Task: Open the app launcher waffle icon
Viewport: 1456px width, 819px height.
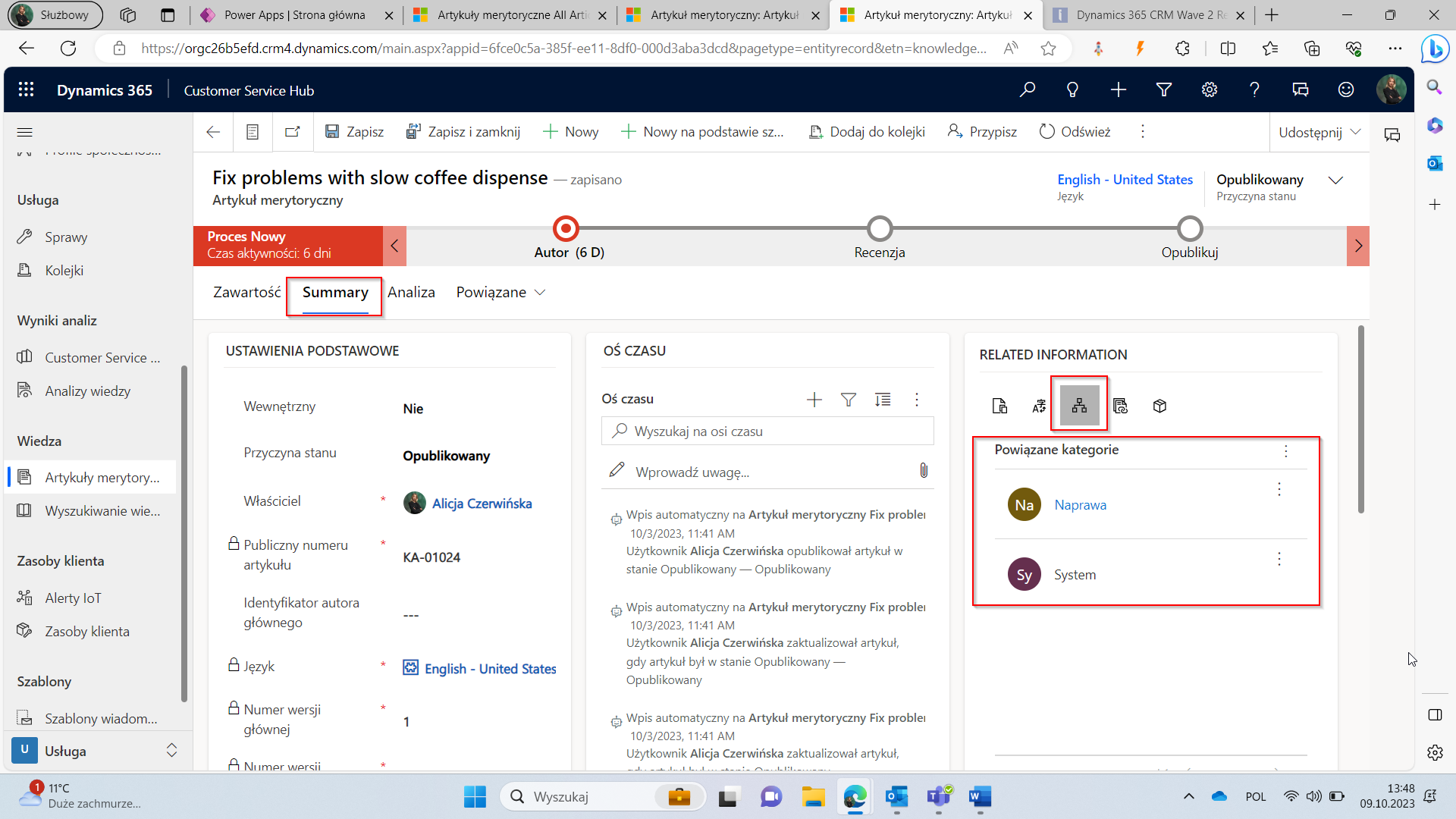Action: tap(27, 90)
